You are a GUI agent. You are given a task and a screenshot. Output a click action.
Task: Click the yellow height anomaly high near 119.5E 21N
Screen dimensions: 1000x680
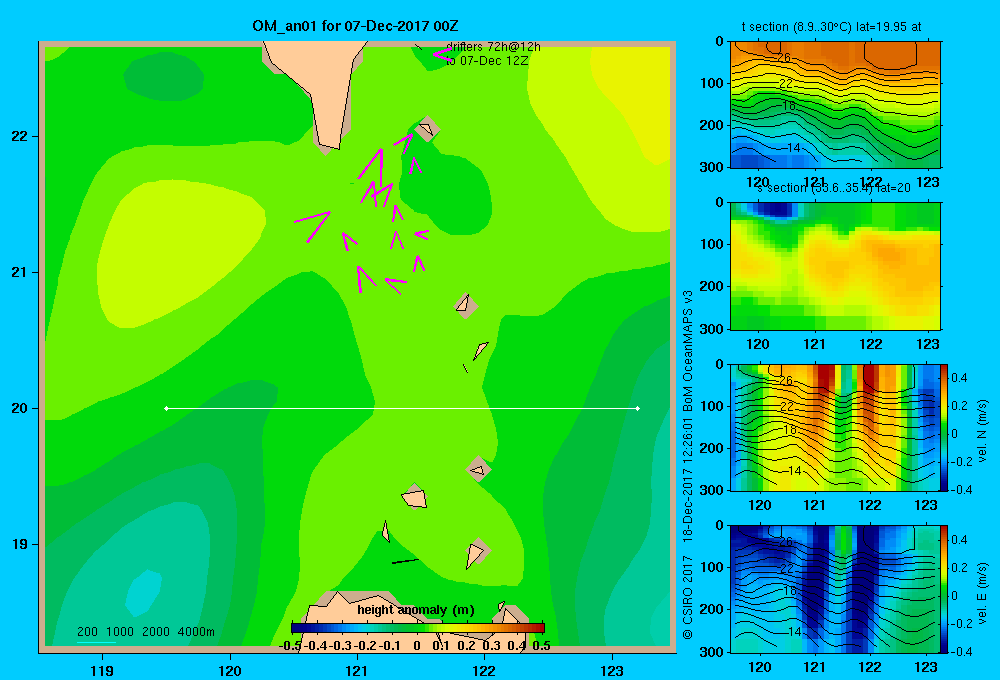coord(179,252)
